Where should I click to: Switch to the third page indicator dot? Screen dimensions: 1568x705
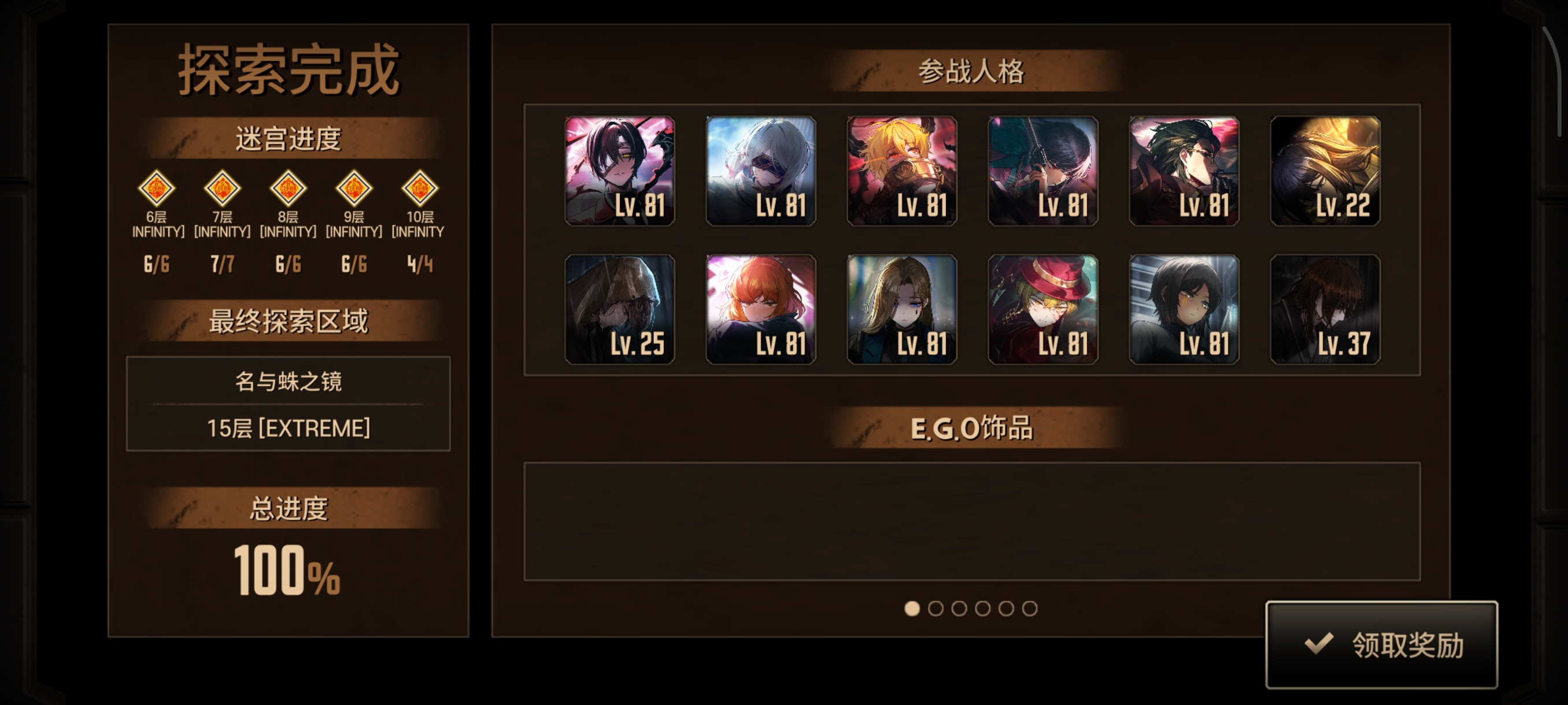[x=959, y=608]
